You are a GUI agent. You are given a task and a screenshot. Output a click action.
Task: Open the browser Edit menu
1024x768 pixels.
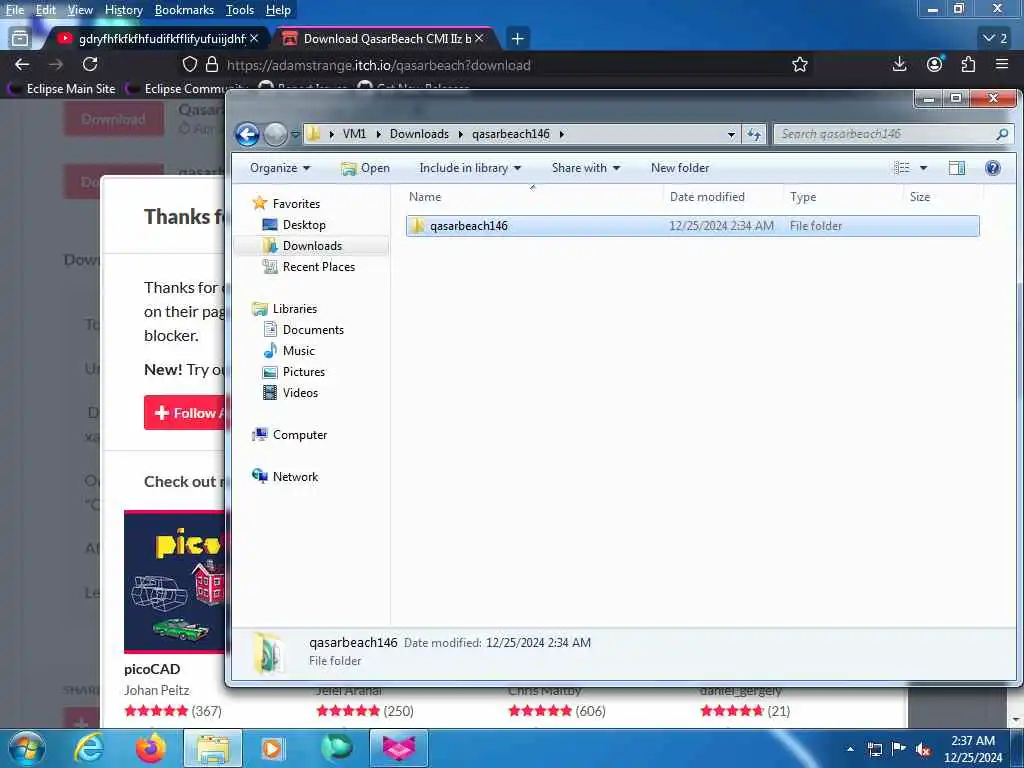[45, 10]
